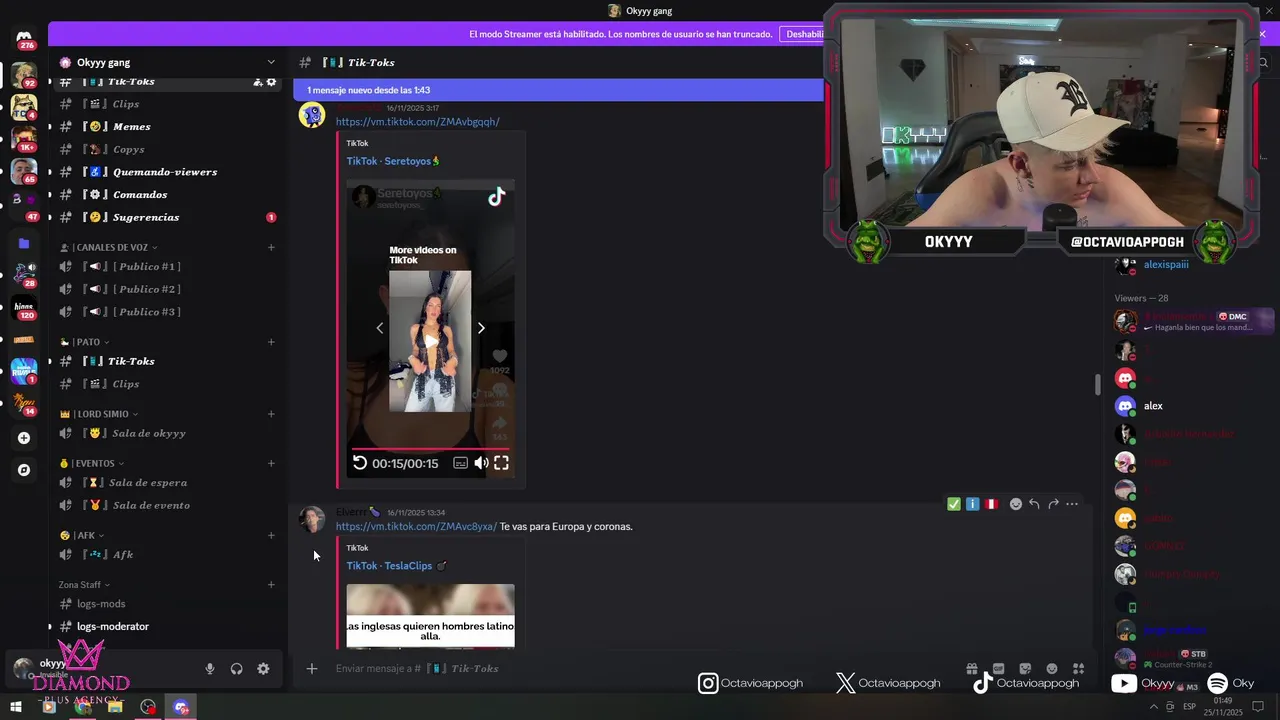Add a reaction using the smiley in the message toolbar
This screenshot has height=720, width=1280.
[x=1016, y=504]
